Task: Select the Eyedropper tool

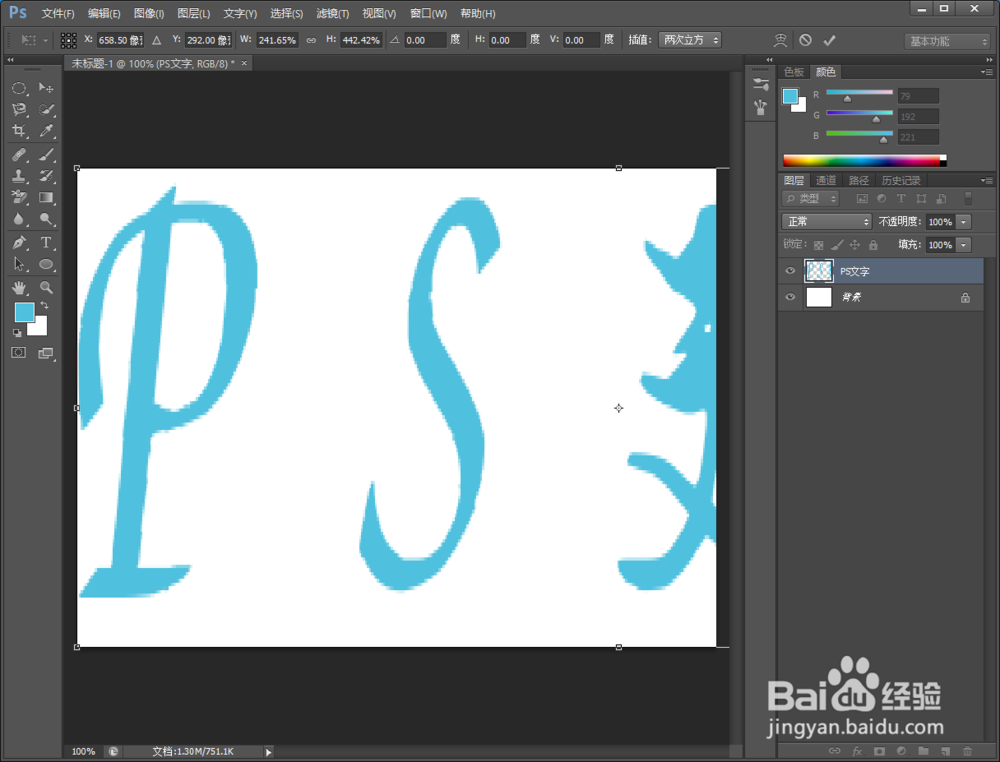Action: (x=46, y=131)
